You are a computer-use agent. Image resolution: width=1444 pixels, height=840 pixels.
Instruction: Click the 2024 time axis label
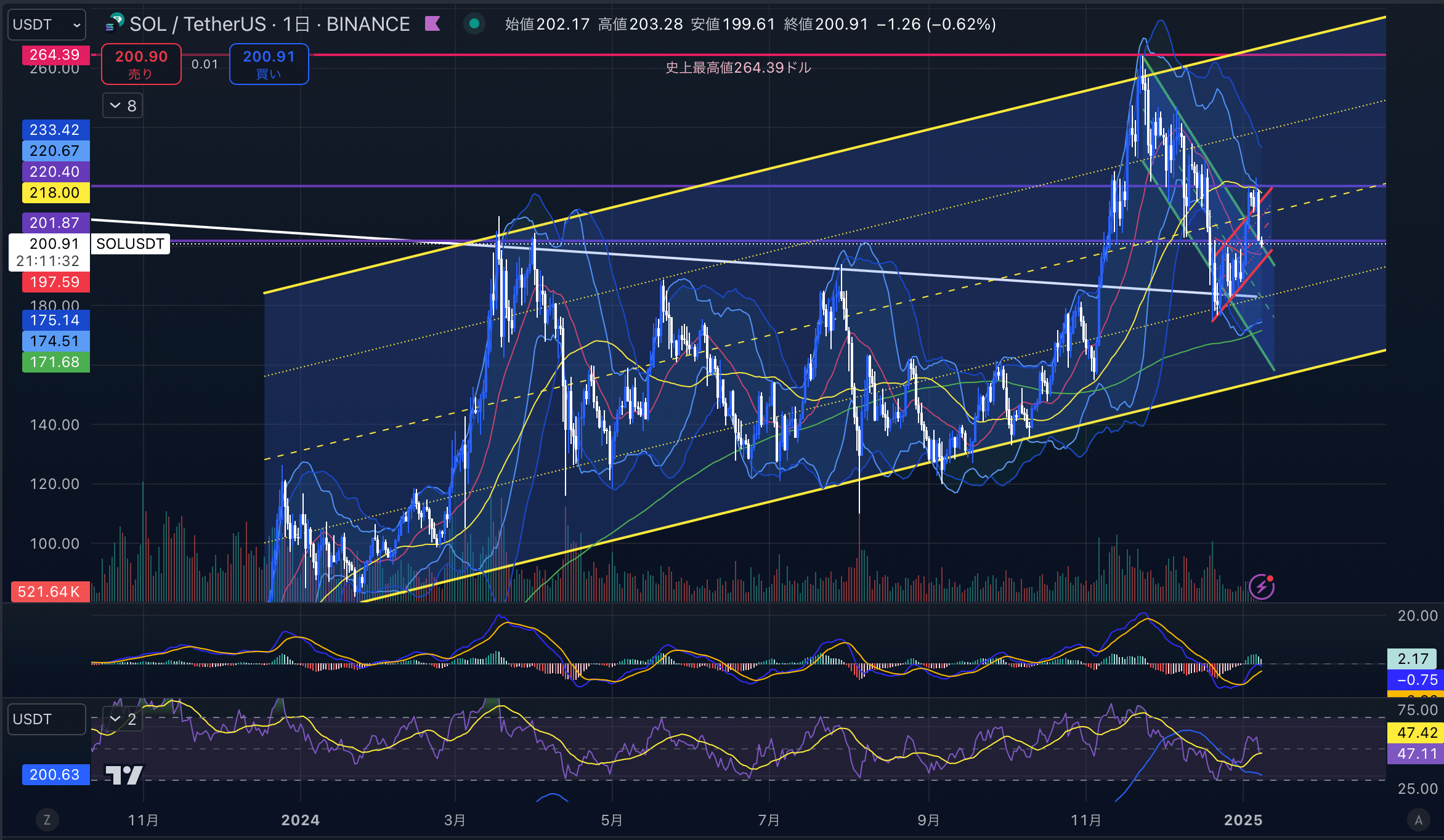301,820
